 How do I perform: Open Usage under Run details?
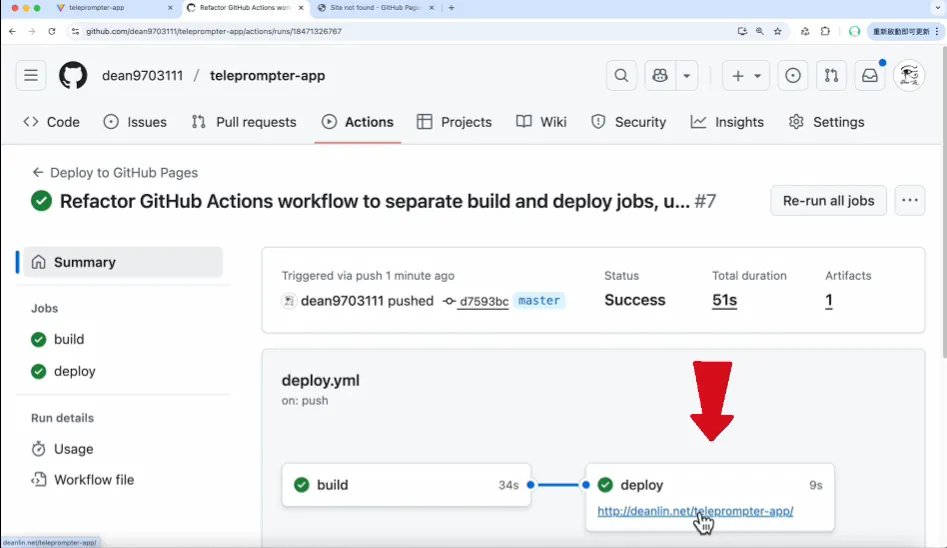[62, 449]
